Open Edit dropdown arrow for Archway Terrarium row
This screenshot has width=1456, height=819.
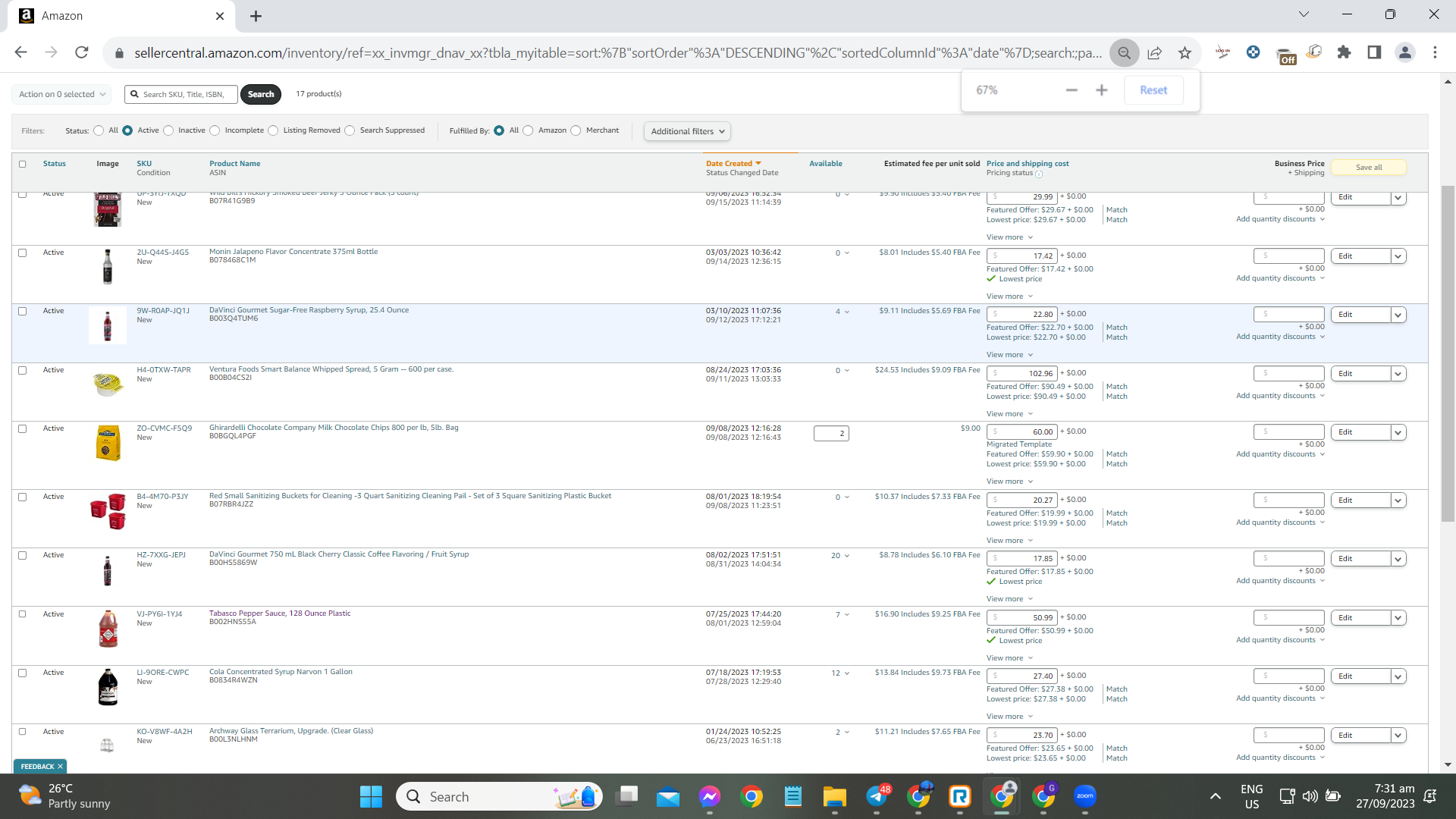[x=1398, y=736]
